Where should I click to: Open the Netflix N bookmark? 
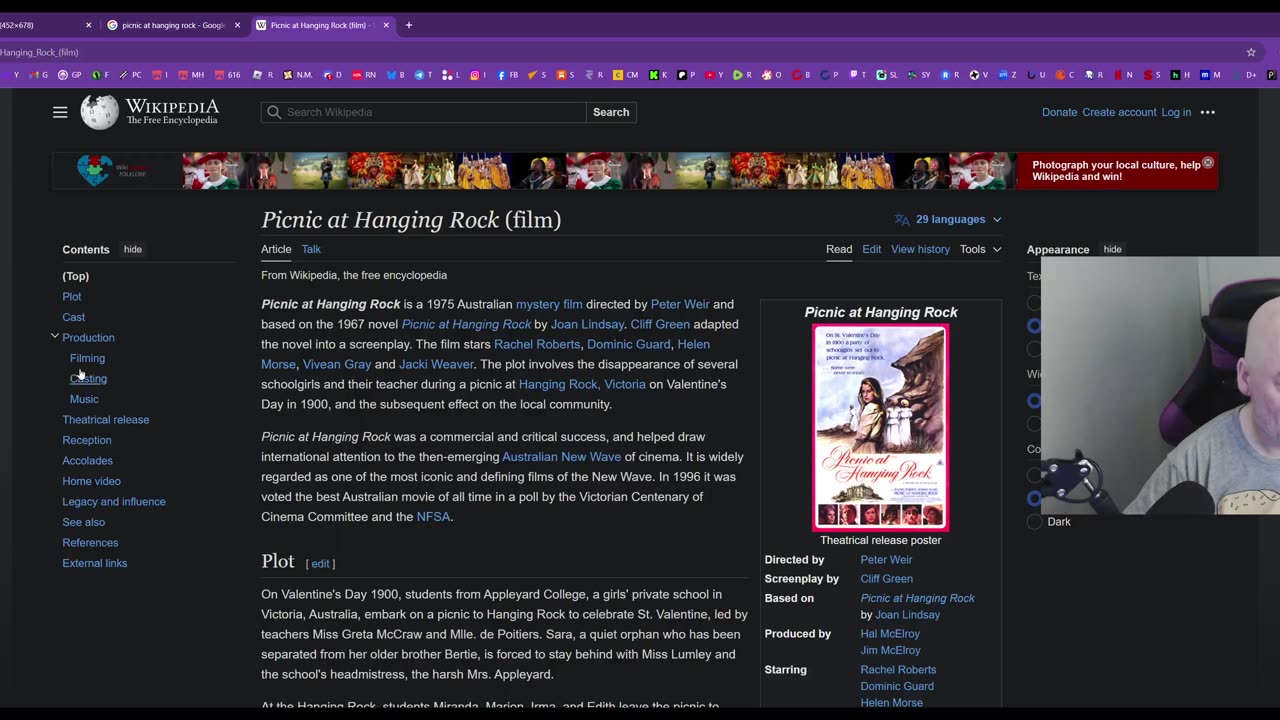1124,74
